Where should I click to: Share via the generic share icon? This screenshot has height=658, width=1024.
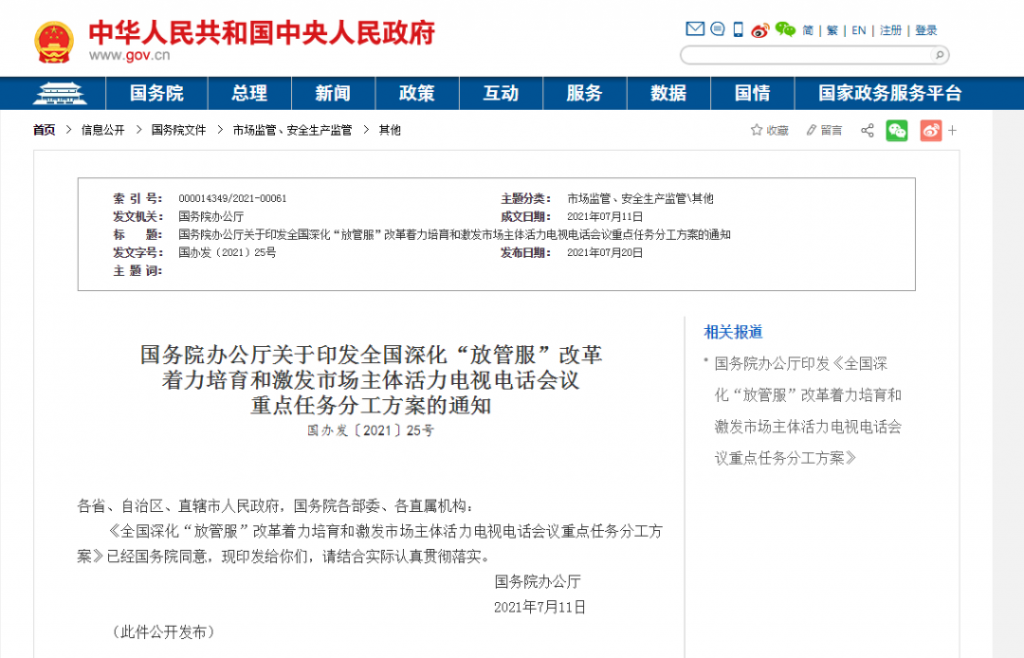coord(867,131)
